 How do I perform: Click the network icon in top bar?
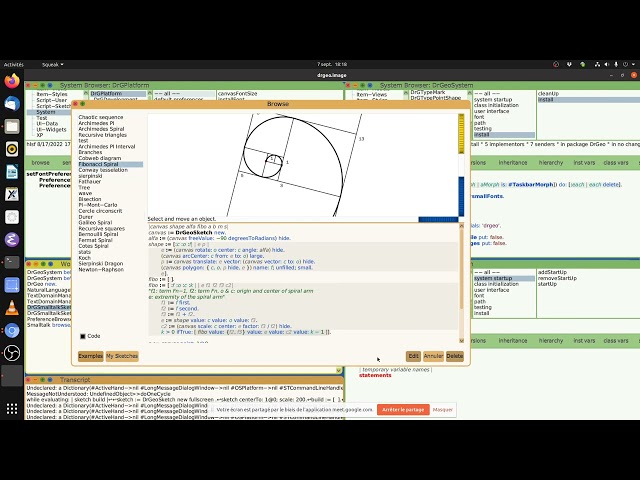(597, 64)
